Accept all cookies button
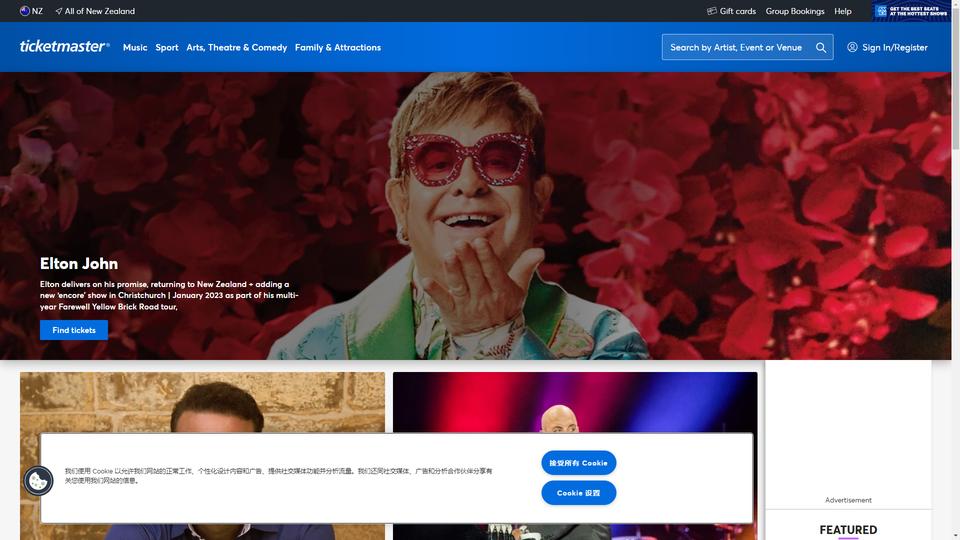Viewport: 960px width, 540px height. (x=579, y=463)
